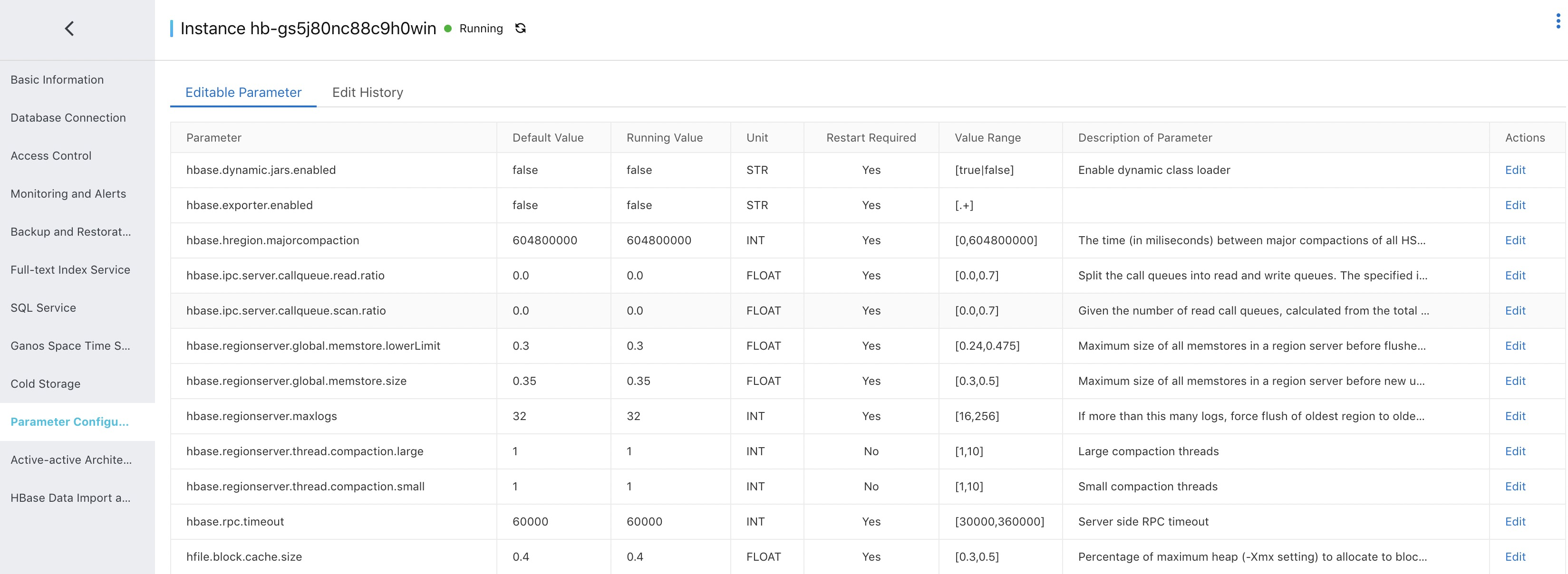Open the Cold Storage sidebar item

tap(46, 383)
